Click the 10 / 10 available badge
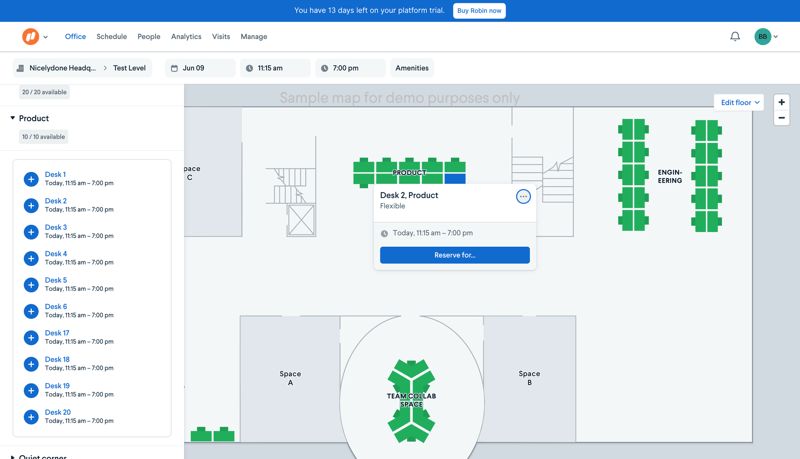This screenshot has height=459, width=800. [43, 137]
